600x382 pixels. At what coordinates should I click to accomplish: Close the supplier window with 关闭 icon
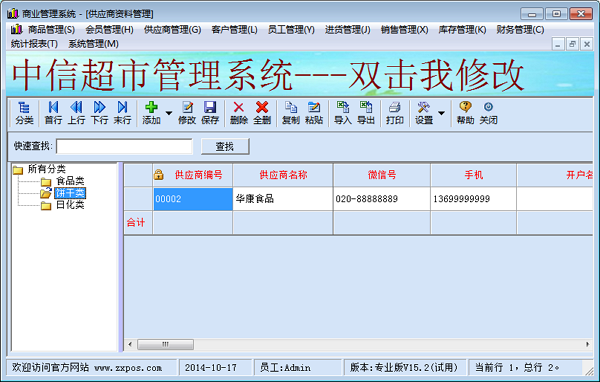pyautogui.click(x=489, y=113)
